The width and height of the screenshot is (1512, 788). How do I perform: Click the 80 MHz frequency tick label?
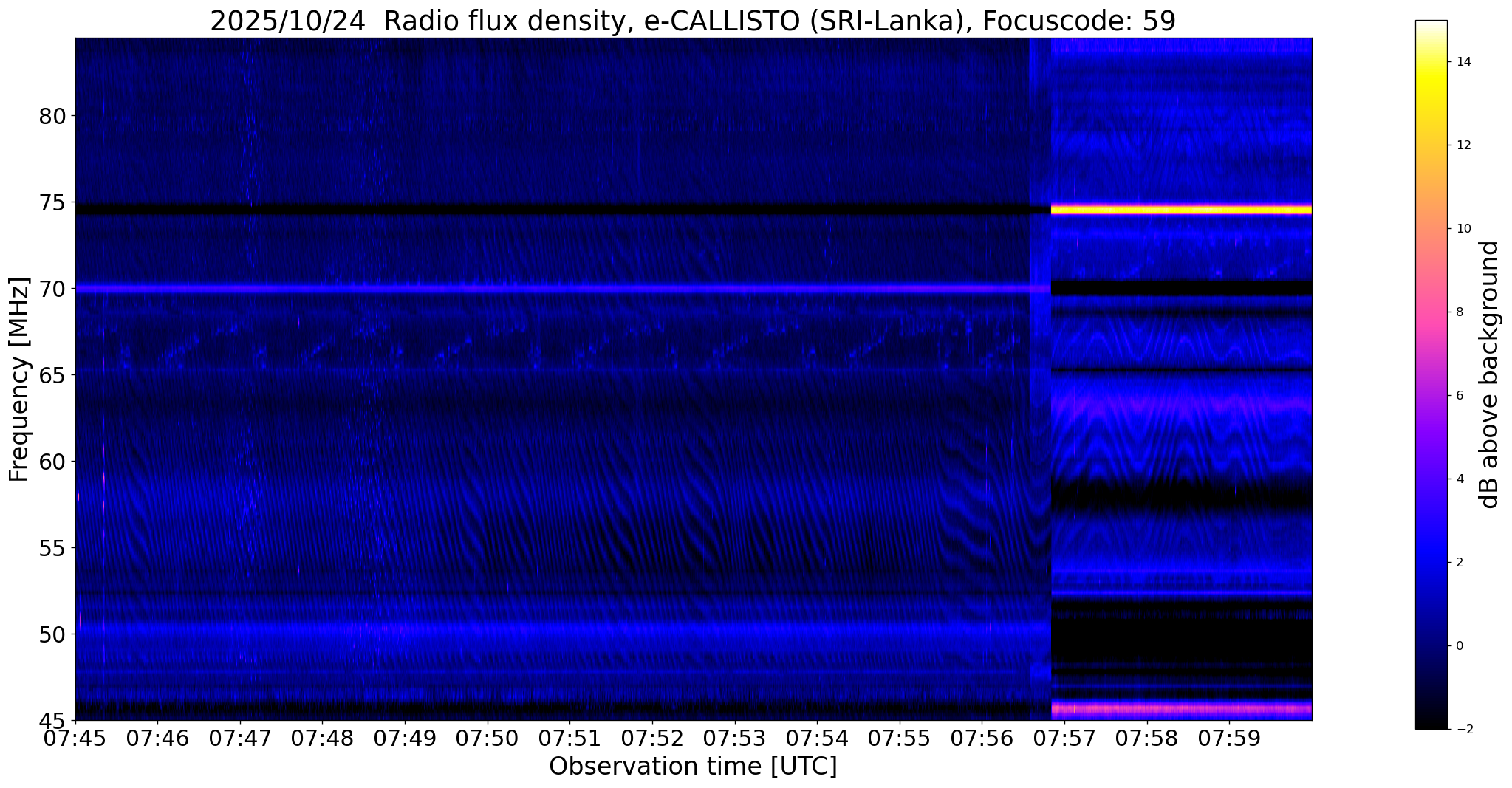(52, 116)
